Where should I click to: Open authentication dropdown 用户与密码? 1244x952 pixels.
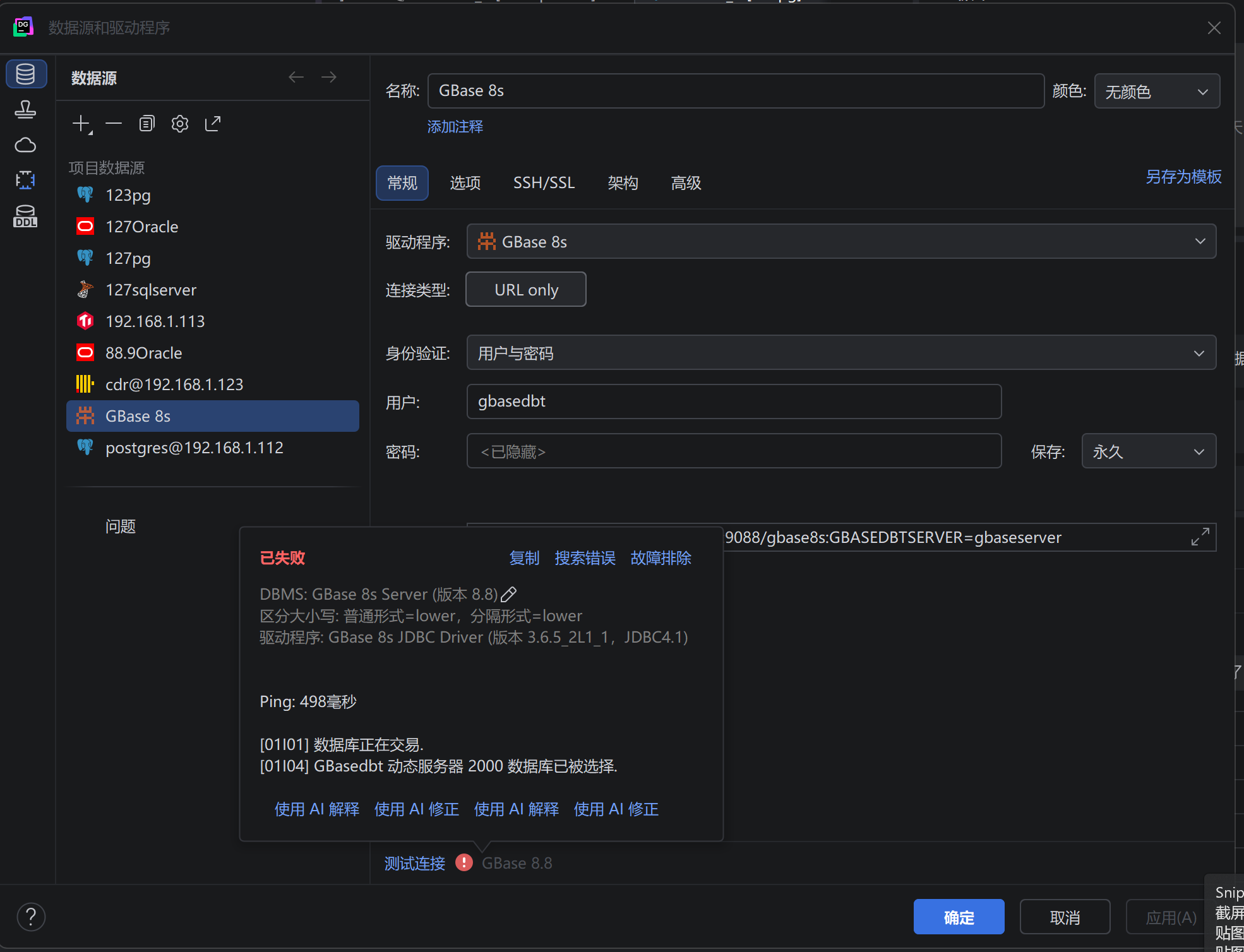click(x=841, y=353)
